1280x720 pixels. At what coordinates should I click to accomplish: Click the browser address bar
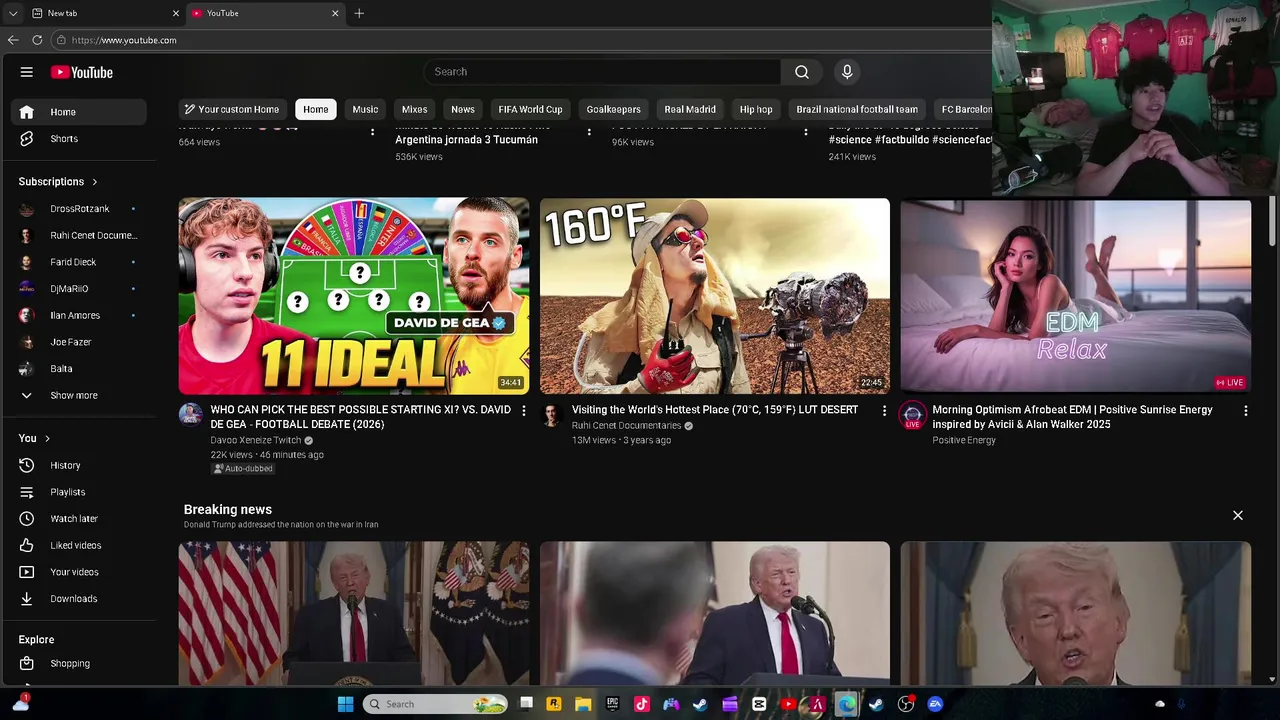tap(520, 40)
